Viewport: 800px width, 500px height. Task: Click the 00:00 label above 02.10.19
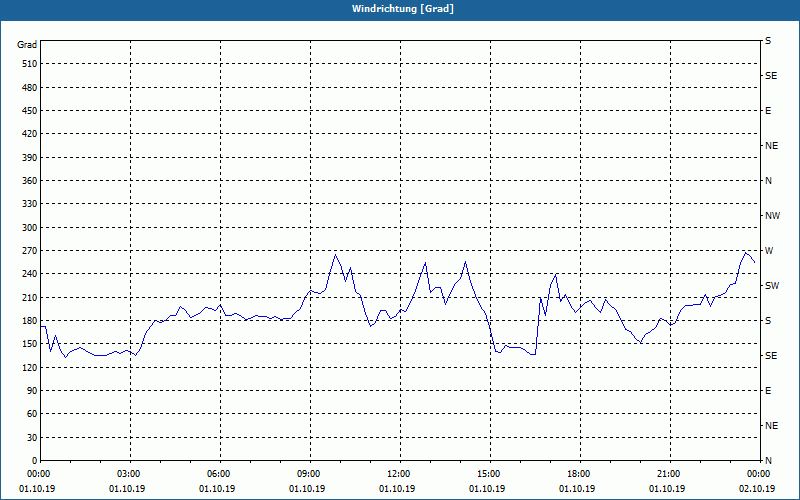coord(759,474)
